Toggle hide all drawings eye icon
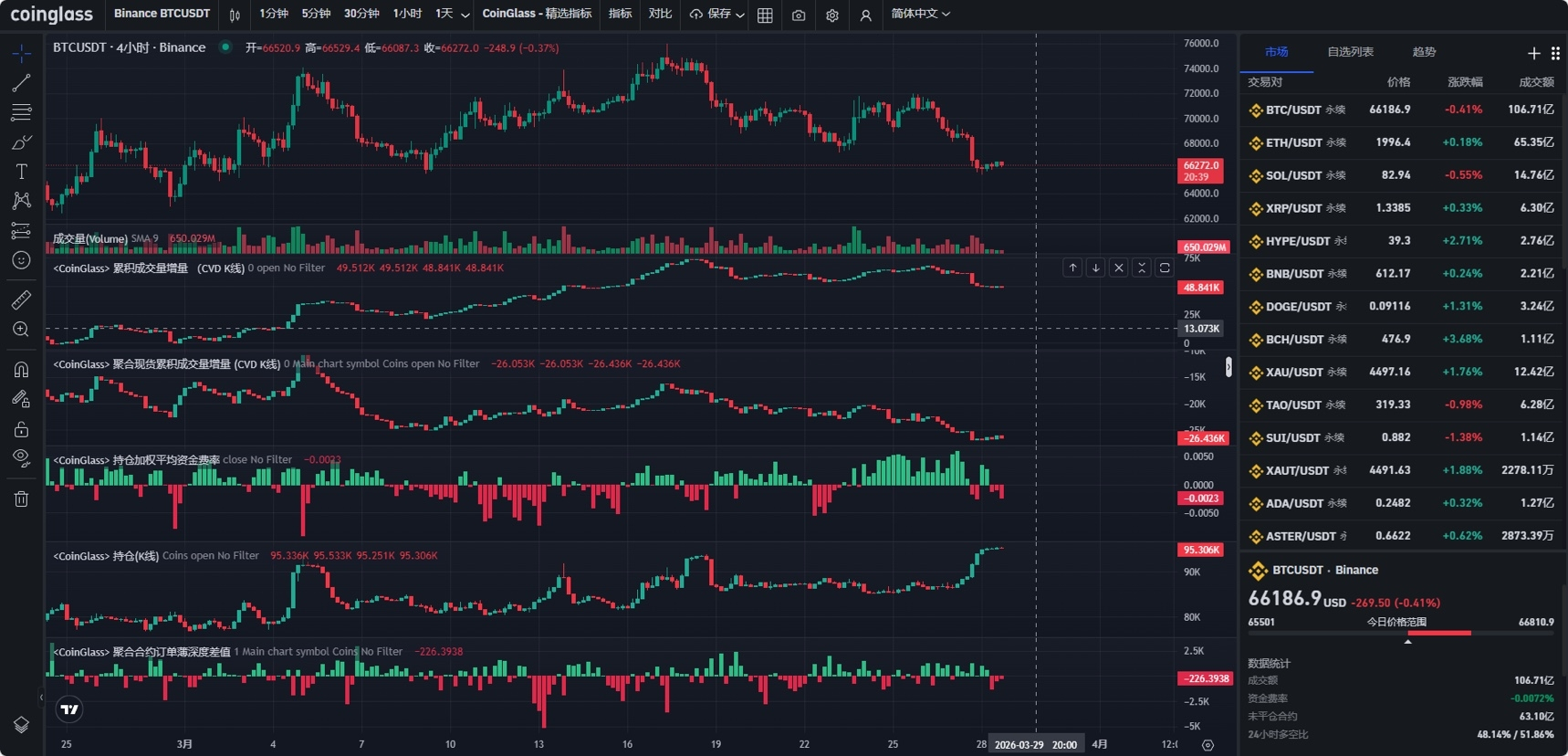The width and height of the screenshot is (1568, 756). 21,457
